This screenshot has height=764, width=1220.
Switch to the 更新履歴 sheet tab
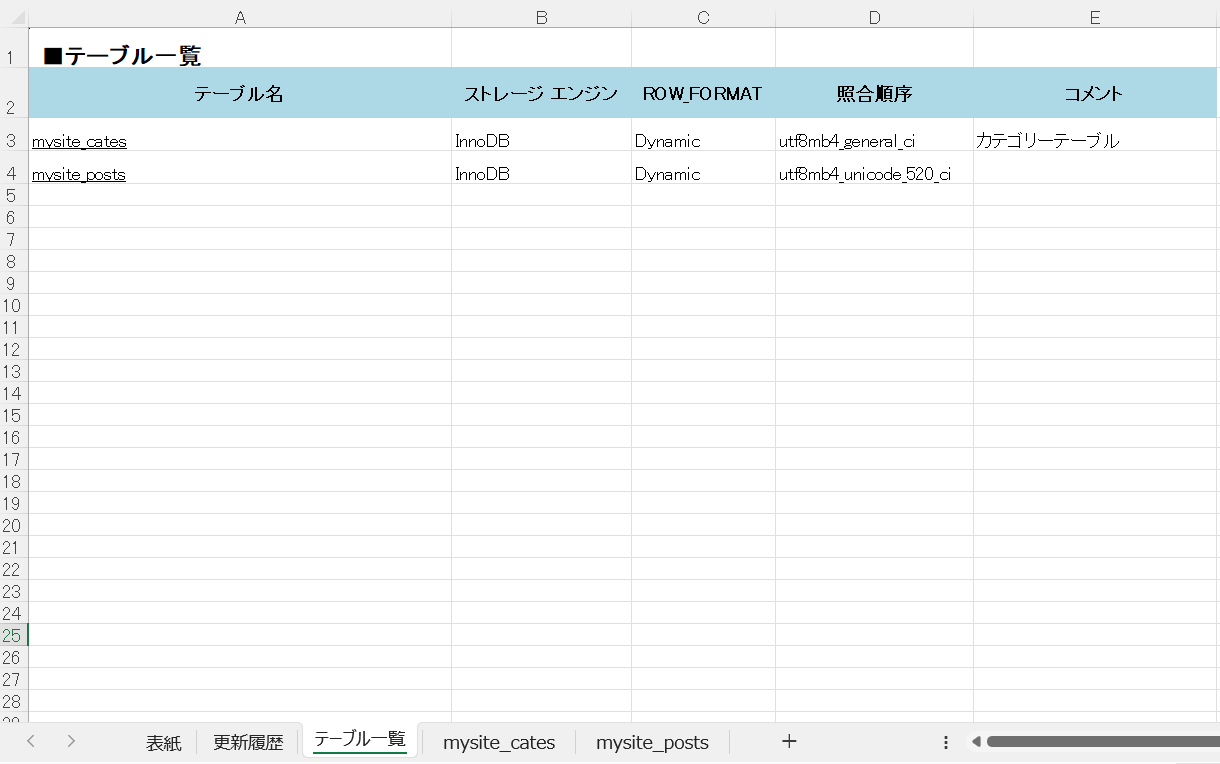(x=248, y=742)
